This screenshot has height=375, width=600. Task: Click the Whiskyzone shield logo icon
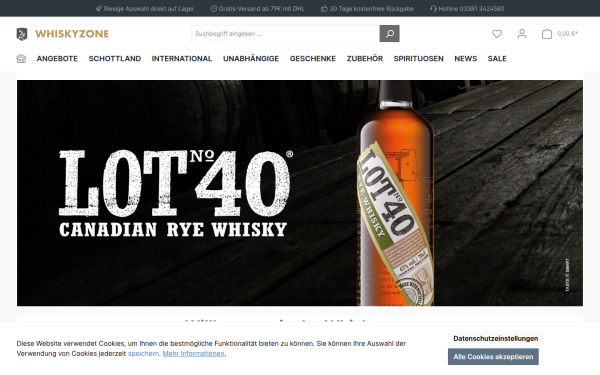[22, 34]
